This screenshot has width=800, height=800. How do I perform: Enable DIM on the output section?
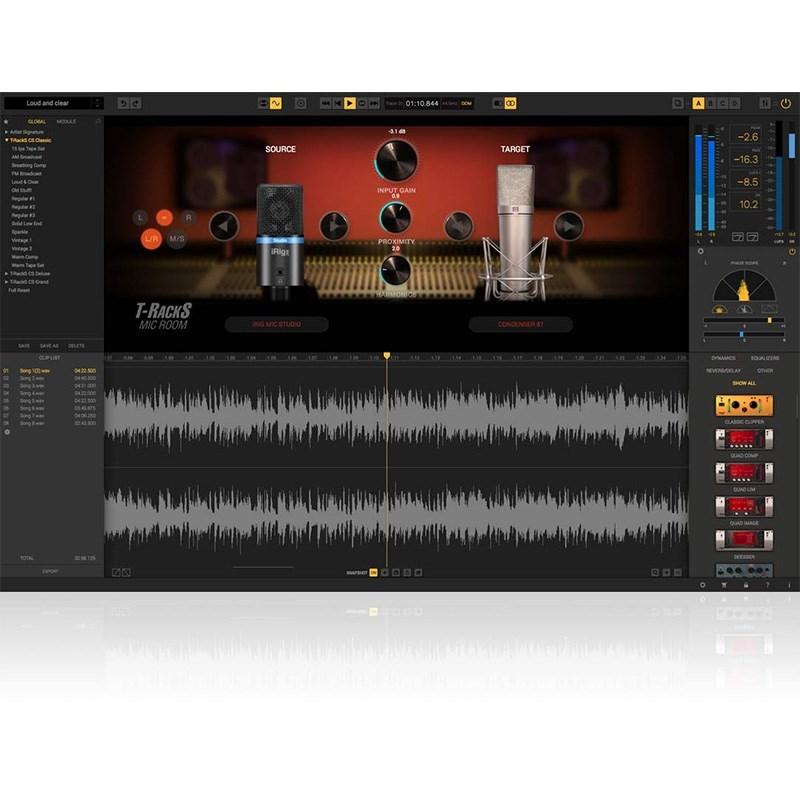point(465,102)
